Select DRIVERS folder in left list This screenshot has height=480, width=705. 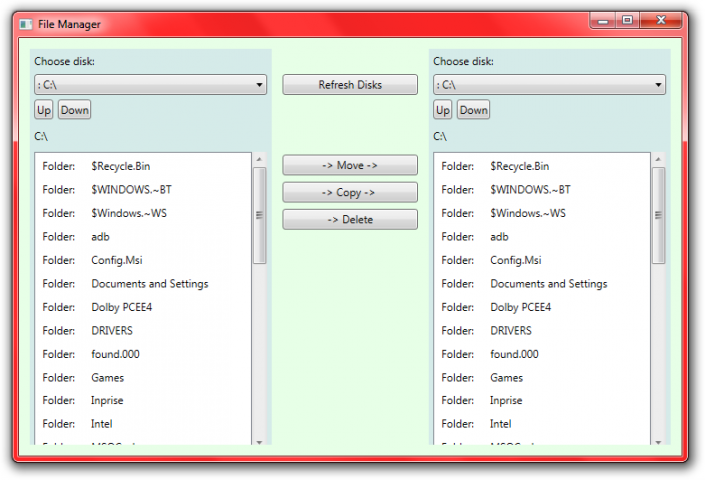coord(143,331)
